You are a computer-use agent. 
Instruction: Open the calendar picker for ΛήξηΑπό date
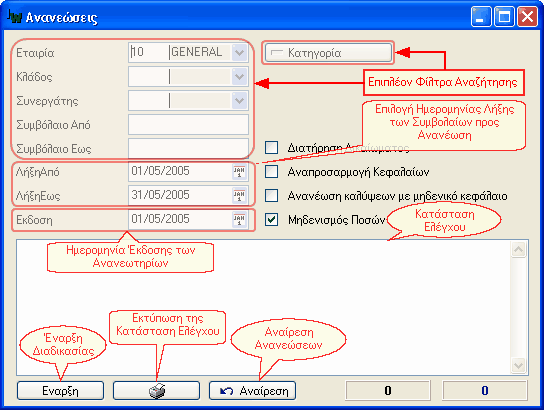(x=239, y=172)
